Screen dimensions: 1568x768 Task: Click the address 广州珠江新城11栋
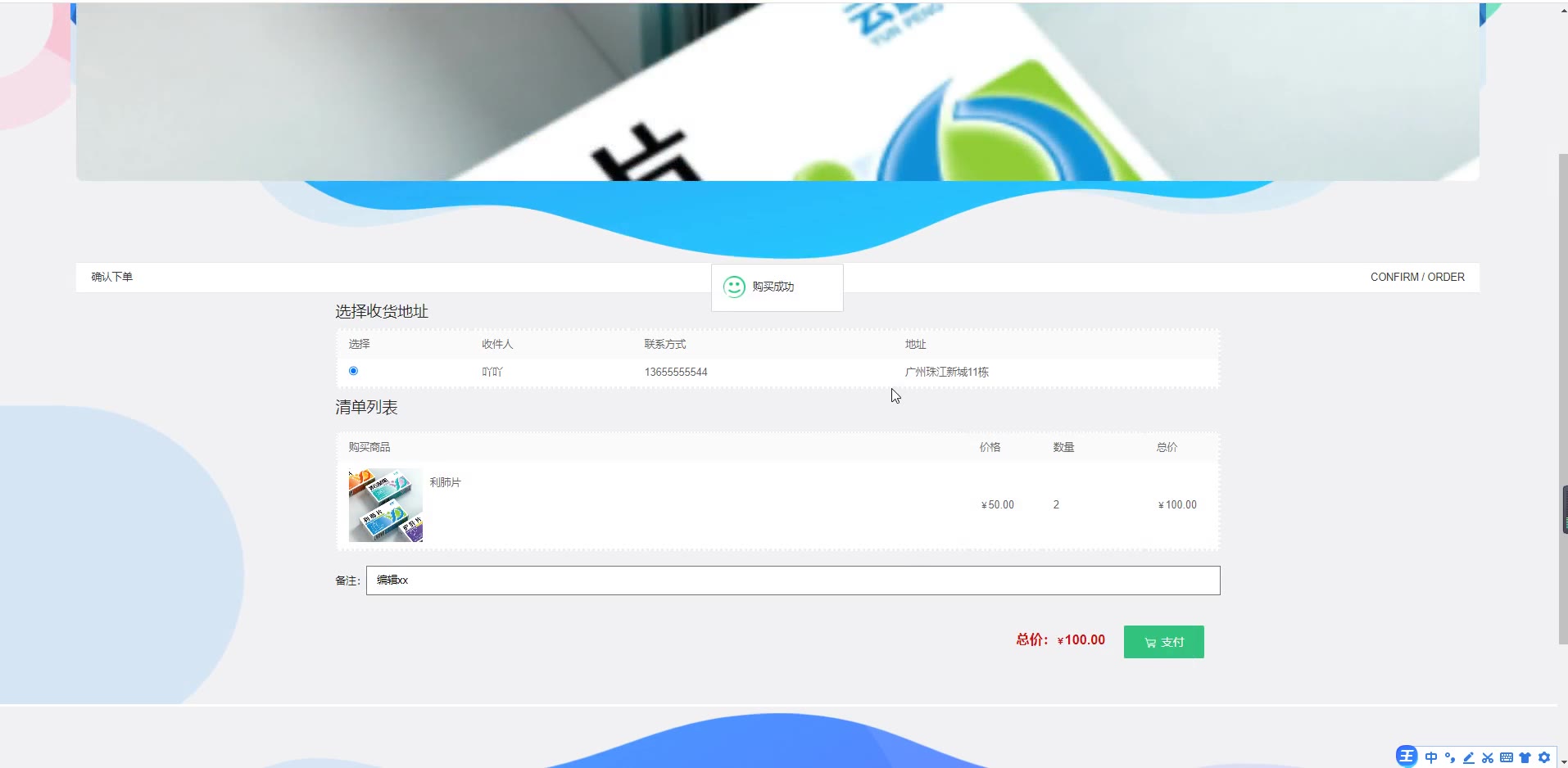pos(947,372)
